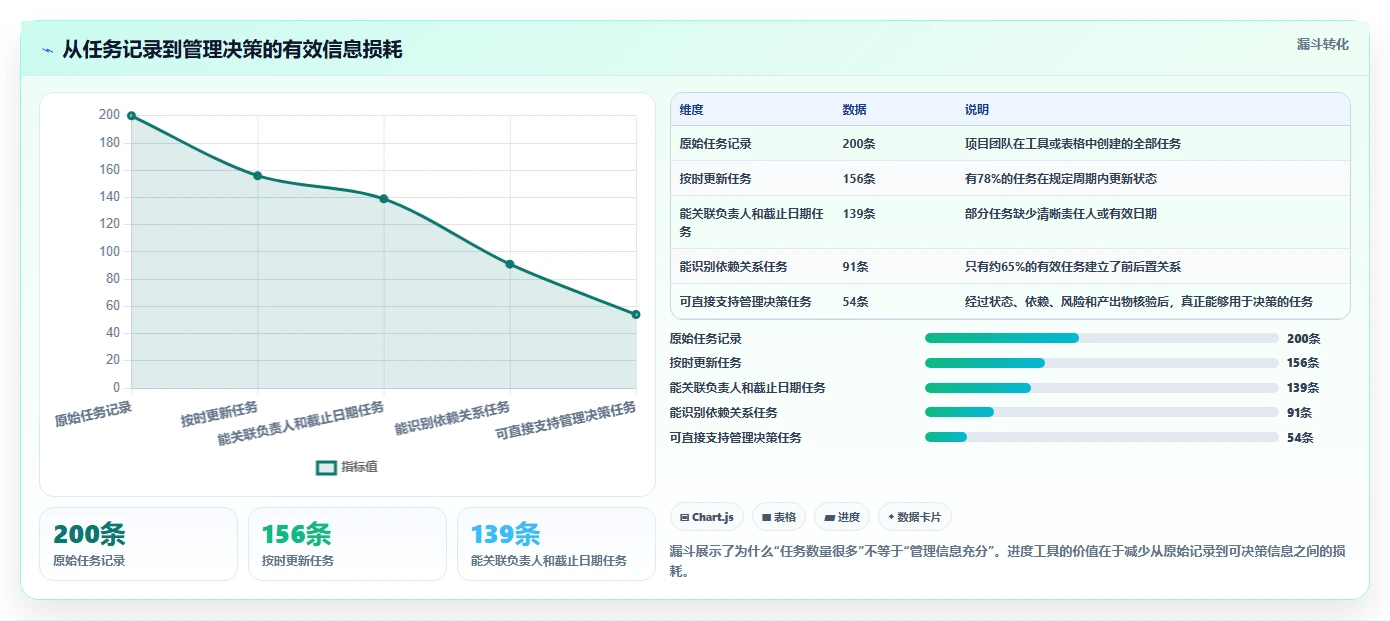Click the 能识别依赖关系任务 progress bar
The image size is (1390, 621).
click(1102, 412)
